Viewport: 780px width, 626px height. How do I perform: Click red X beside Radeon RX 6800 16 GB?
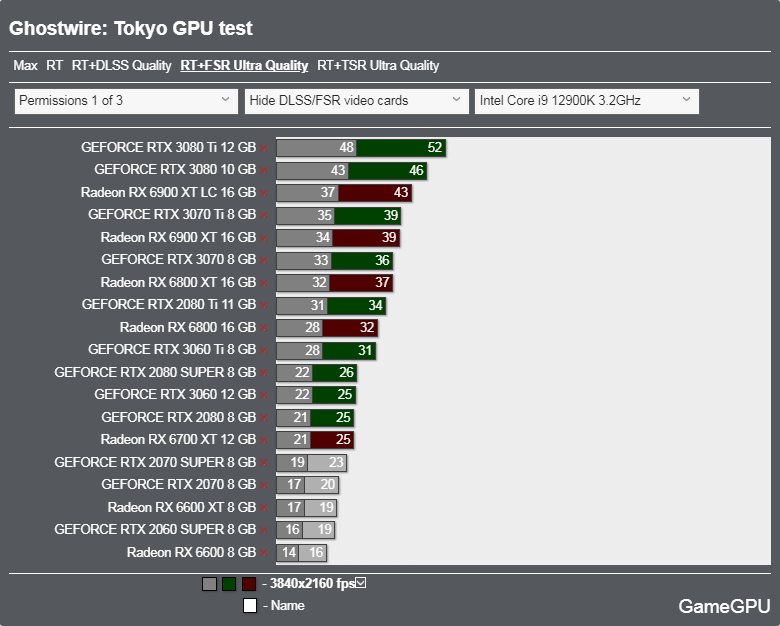click(x=264, y=328)
